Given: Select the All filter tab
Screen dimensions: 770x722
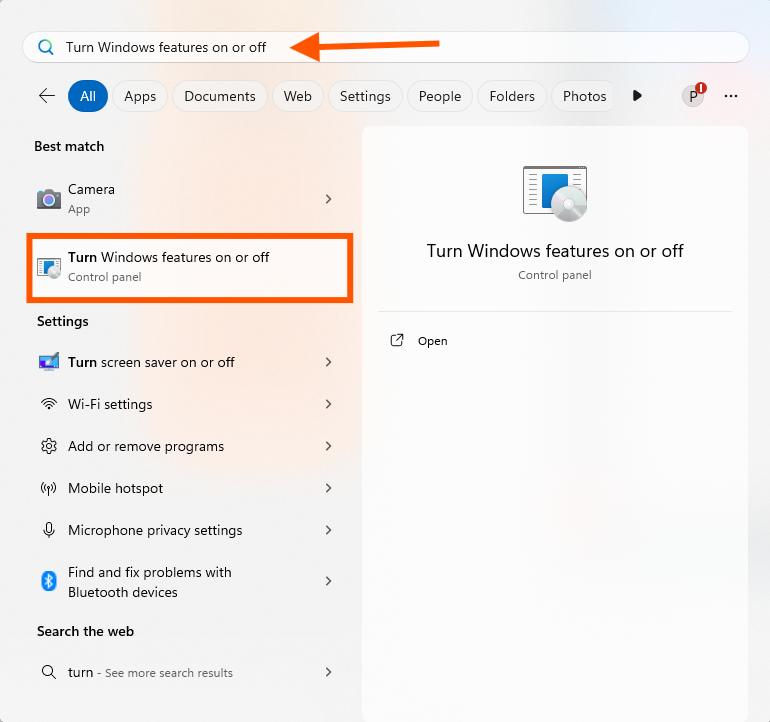Looking at the screenshot, I should pos(88,96).
